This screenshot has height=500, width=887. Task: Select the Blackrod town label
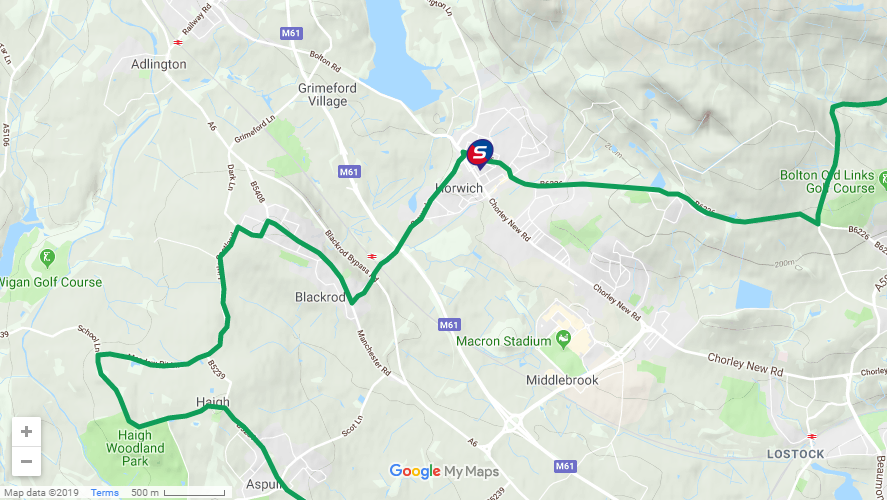pyautogui.click(x=320, y=297)
